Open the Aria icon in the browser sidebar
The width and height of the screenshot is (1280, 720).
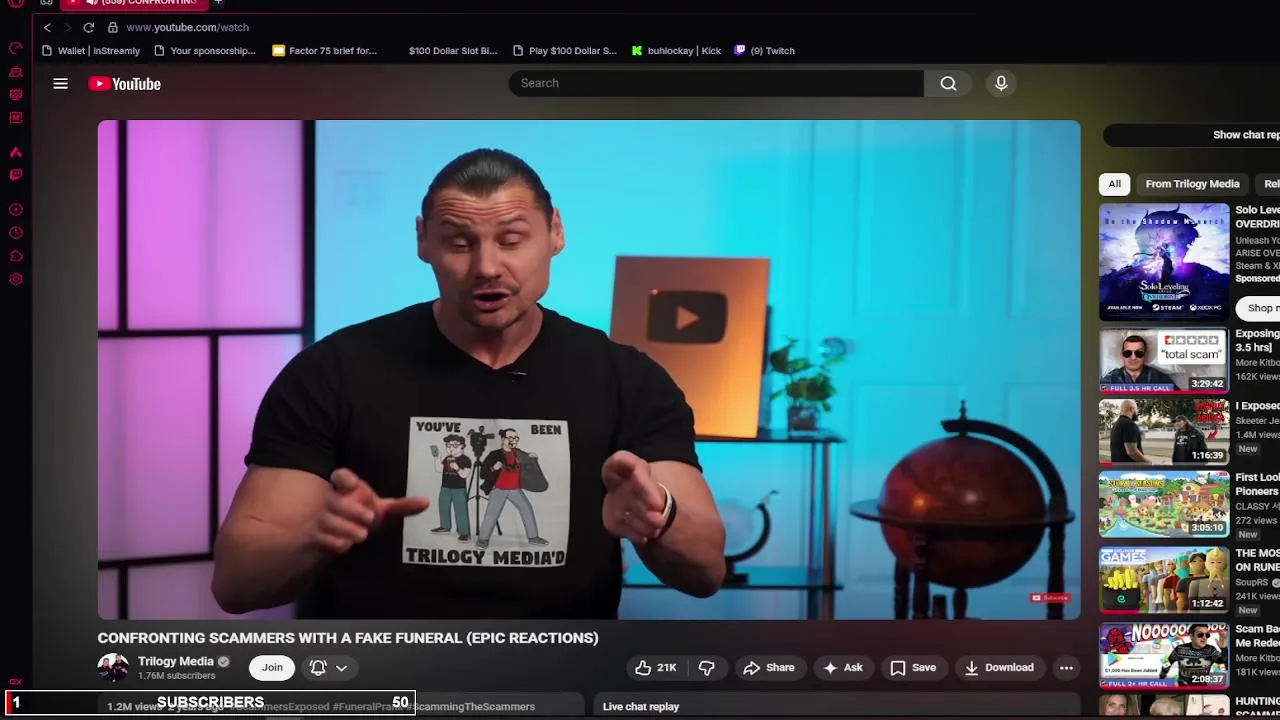[16, 152]
